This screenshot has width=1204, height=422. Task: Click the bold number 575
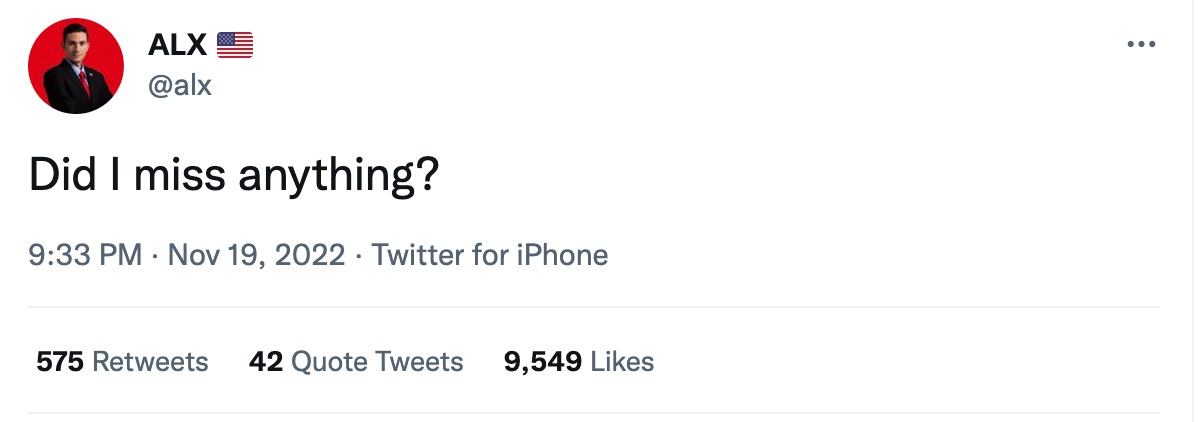click(59, 361)
